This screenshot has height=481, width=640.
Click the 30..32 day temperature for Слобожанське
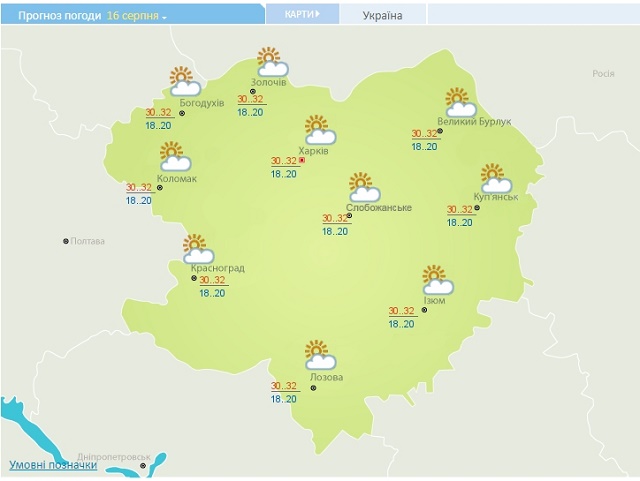tap(335, 218)
